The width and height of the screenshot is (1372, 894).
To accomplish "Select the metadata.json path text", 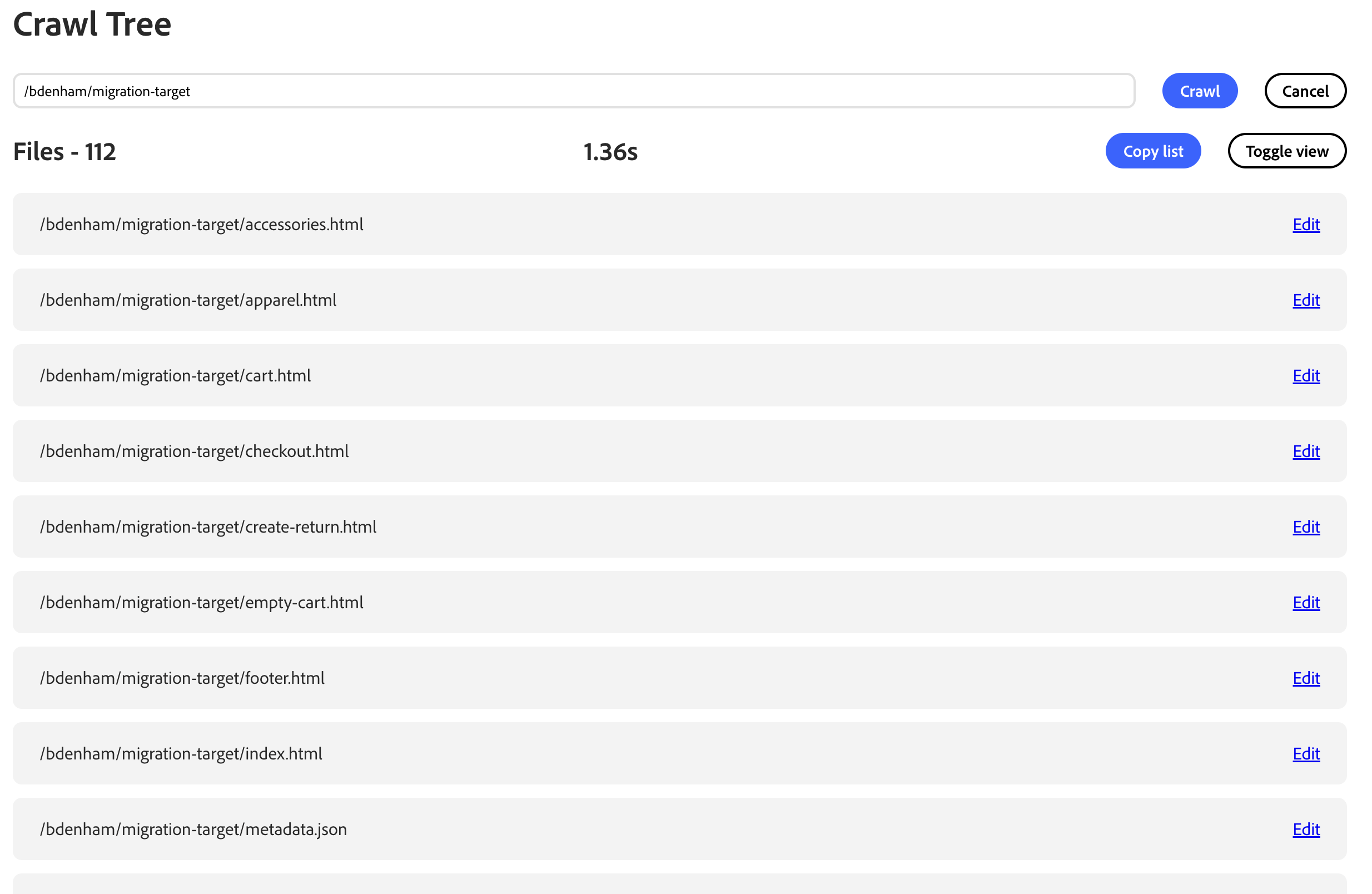I will click(x=193, y=829).
